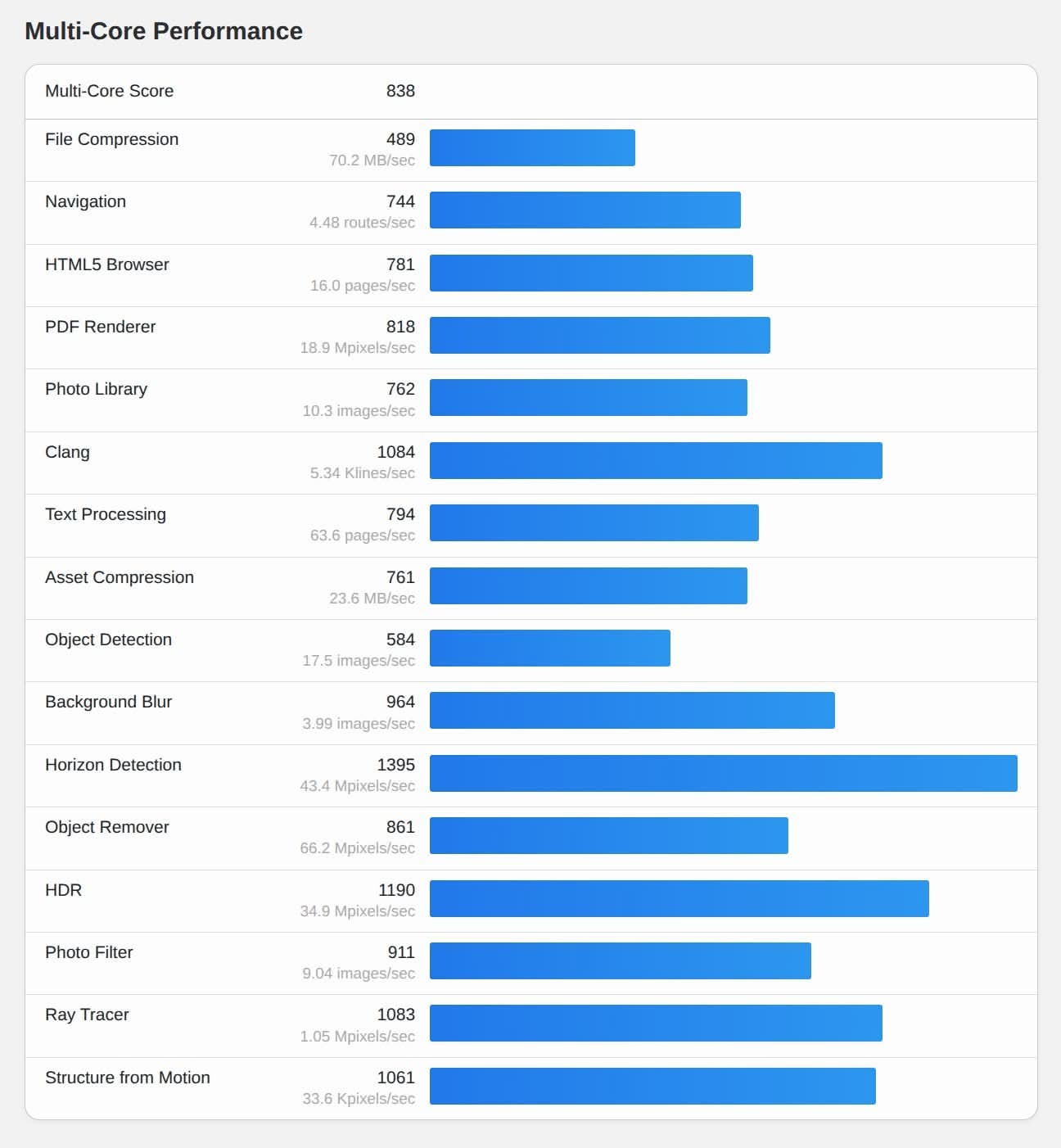Click the Object Remover score 861

[400, 827]
